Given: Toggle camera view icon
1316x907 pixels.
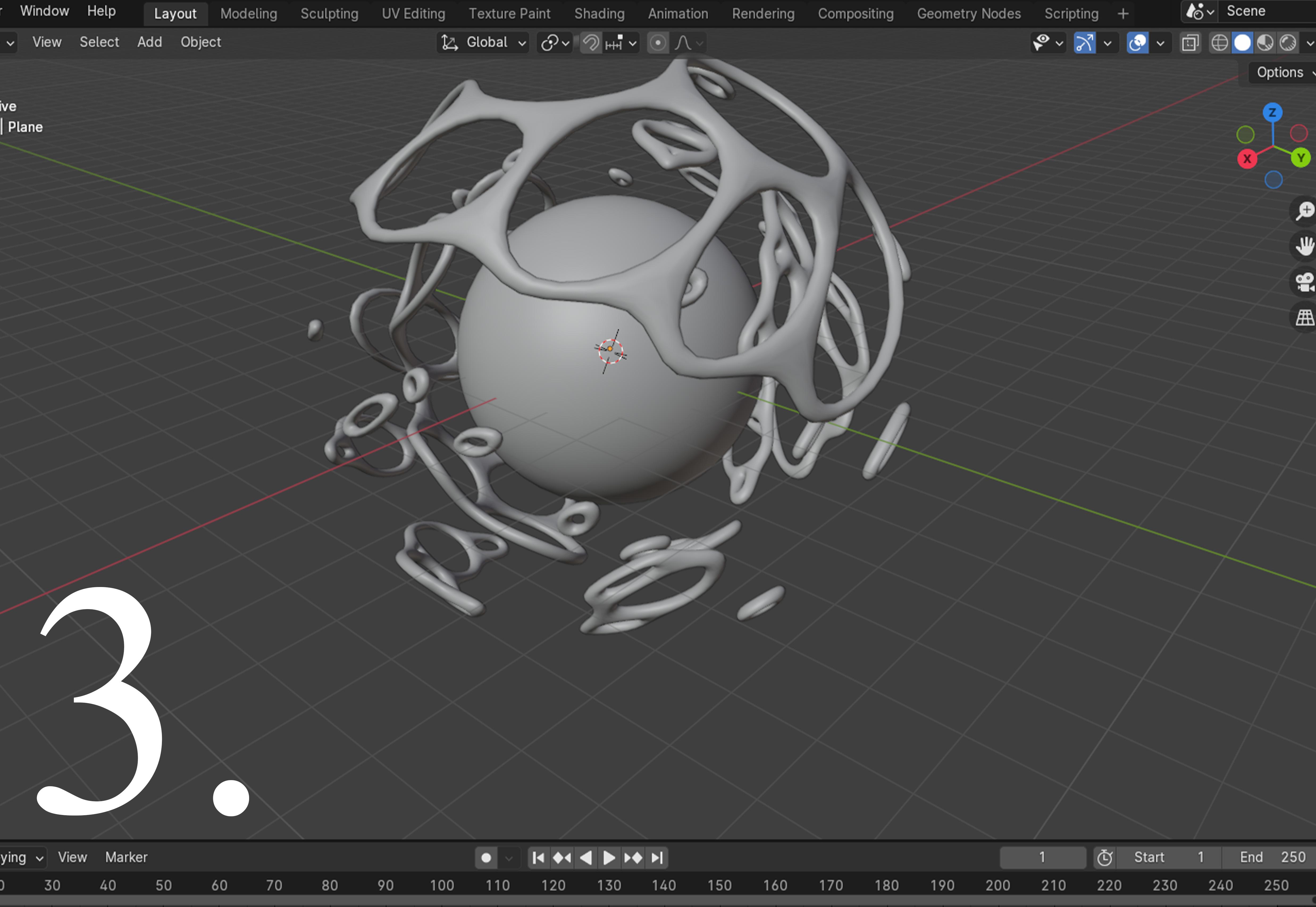Looking at the screenshot, I should pyautogui.click(x=1304, y=282).
